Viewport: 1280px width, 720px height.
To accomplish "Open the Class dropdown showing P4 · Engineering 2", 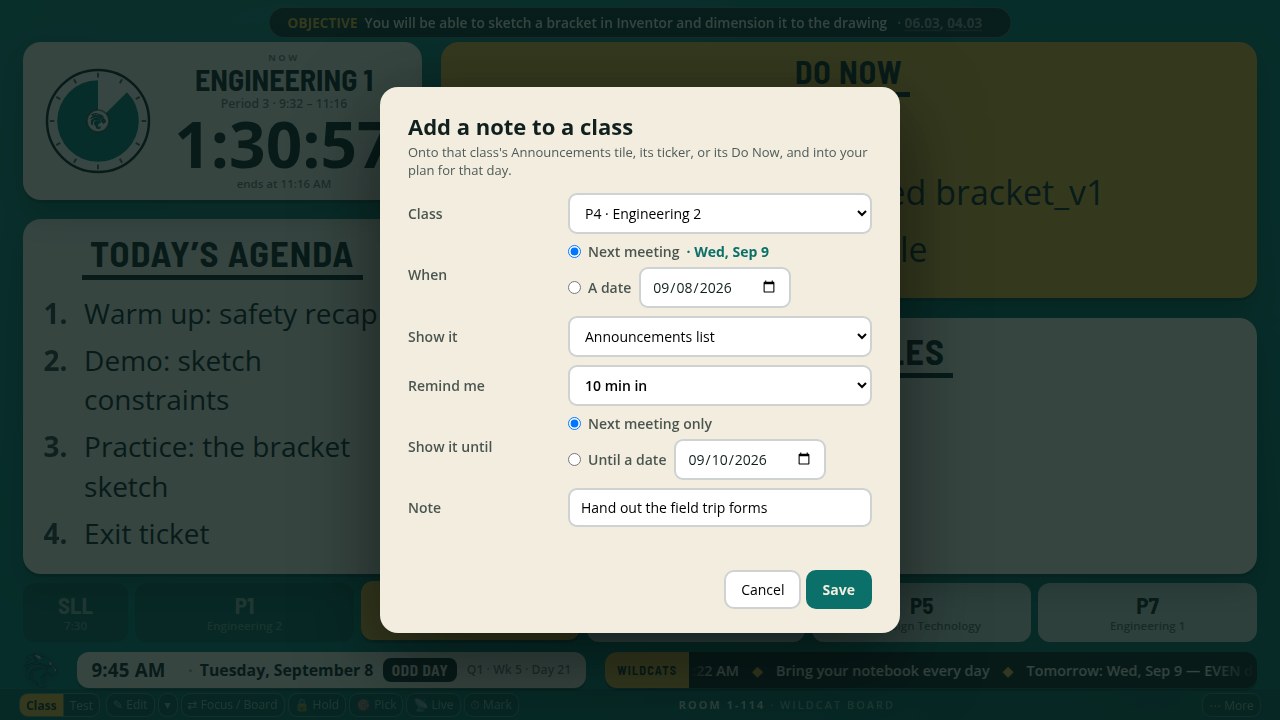I will click(720, 214).
